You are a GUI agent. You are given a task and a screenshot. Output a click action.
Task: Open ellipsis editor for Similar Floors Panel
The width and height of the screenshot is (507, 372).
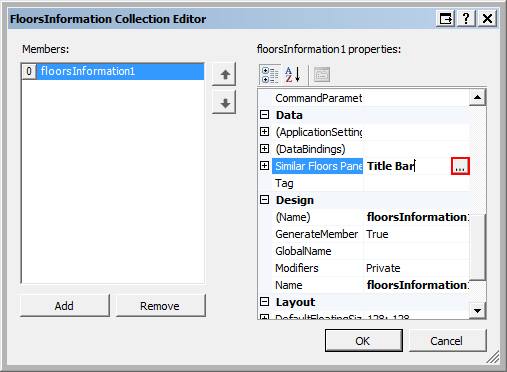pos(460,166)
